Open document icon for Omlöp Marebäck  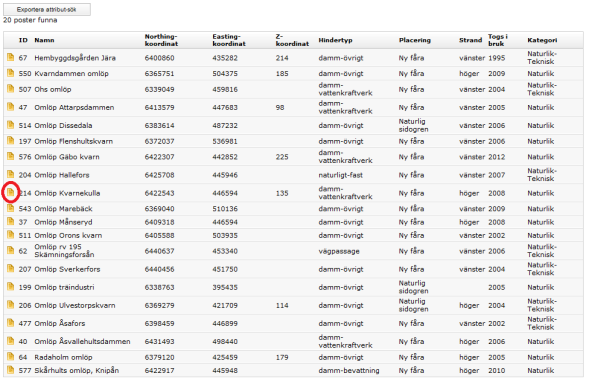(x=11, y=208)
